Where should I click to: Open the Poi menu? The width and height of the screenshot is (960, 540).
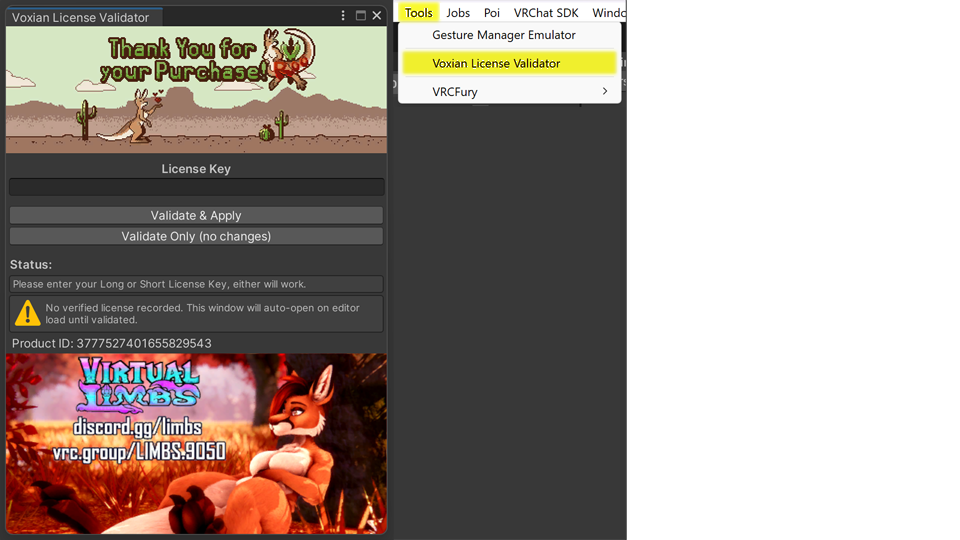point(492,13)
